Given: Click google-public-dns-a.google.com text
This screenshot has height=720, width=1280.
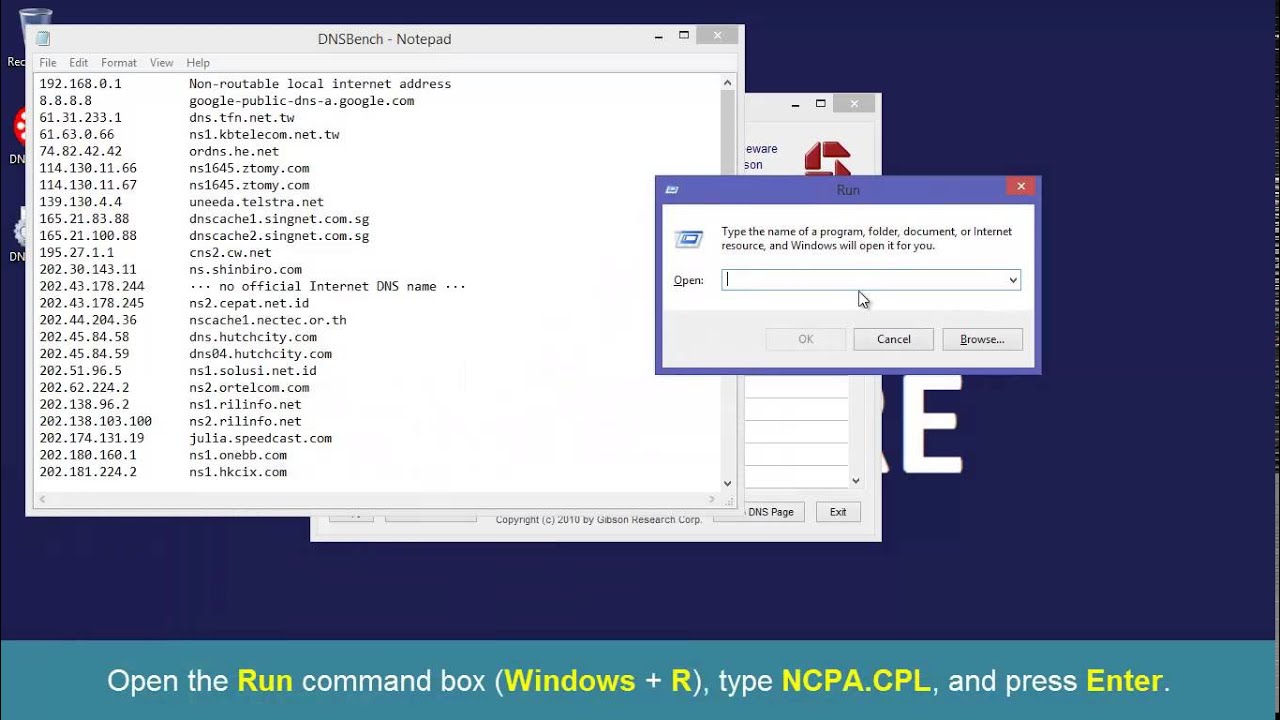Looking at the screenshot, I should coord(301,101).
